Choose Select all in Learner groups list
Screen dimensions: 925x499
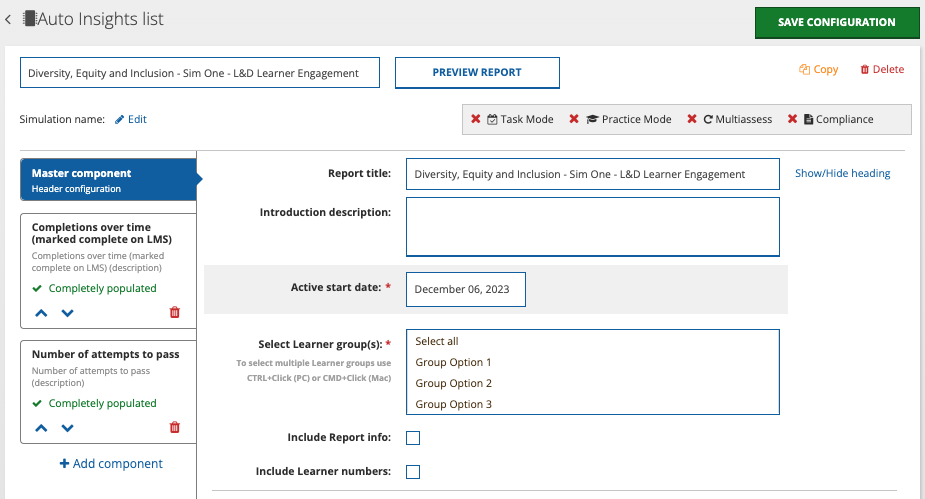click(x=437, y=341)
